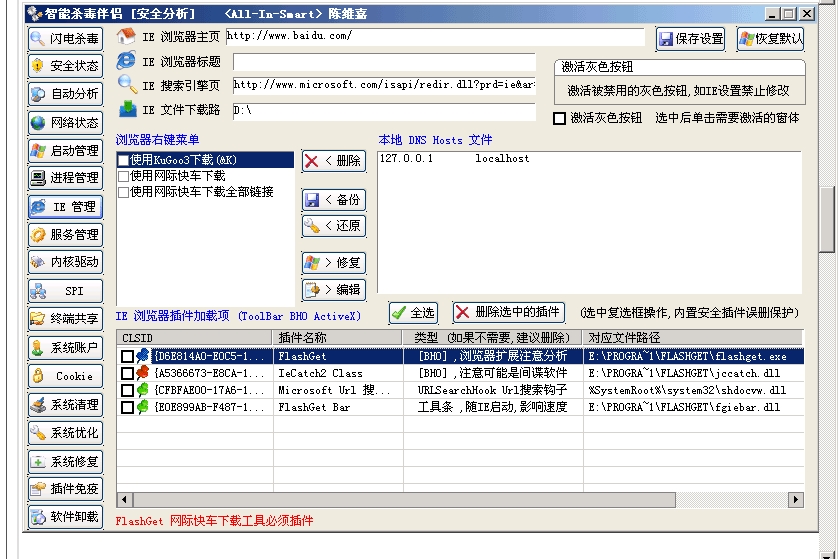Click the FlashGet Bar green plugin icon

point(143,407)
